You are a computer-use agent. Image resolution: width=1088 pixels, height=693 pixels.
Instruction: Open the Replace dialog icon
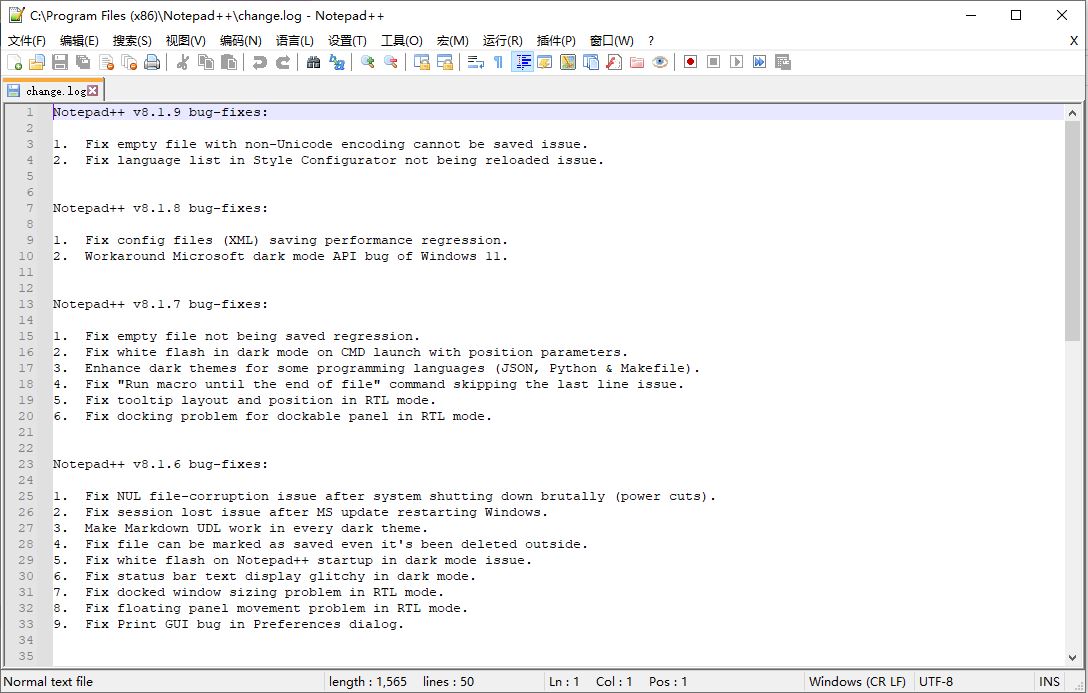337,62
